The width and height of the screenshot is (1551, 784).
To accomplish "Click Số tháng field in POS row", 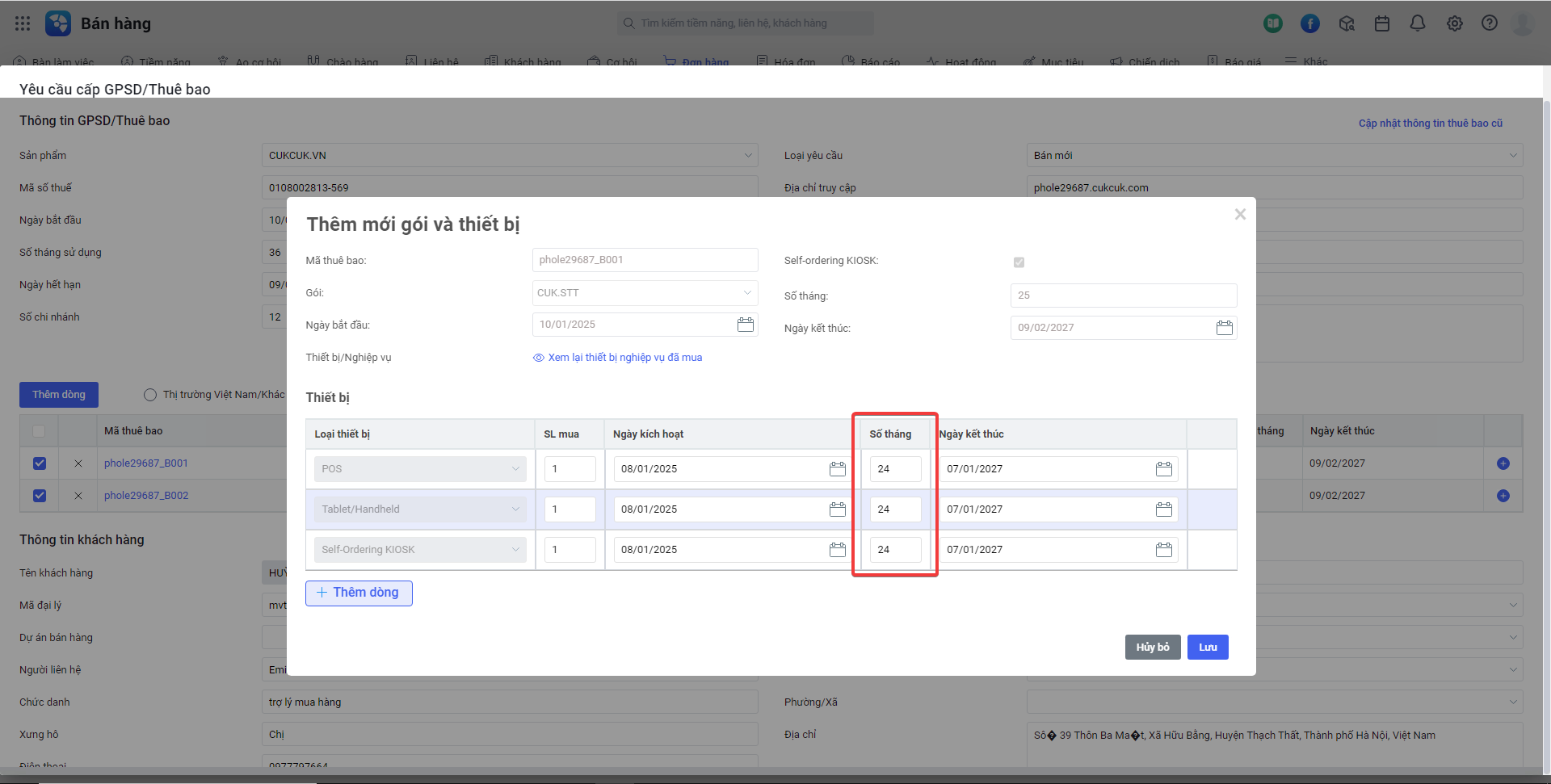I will point(895,469).
